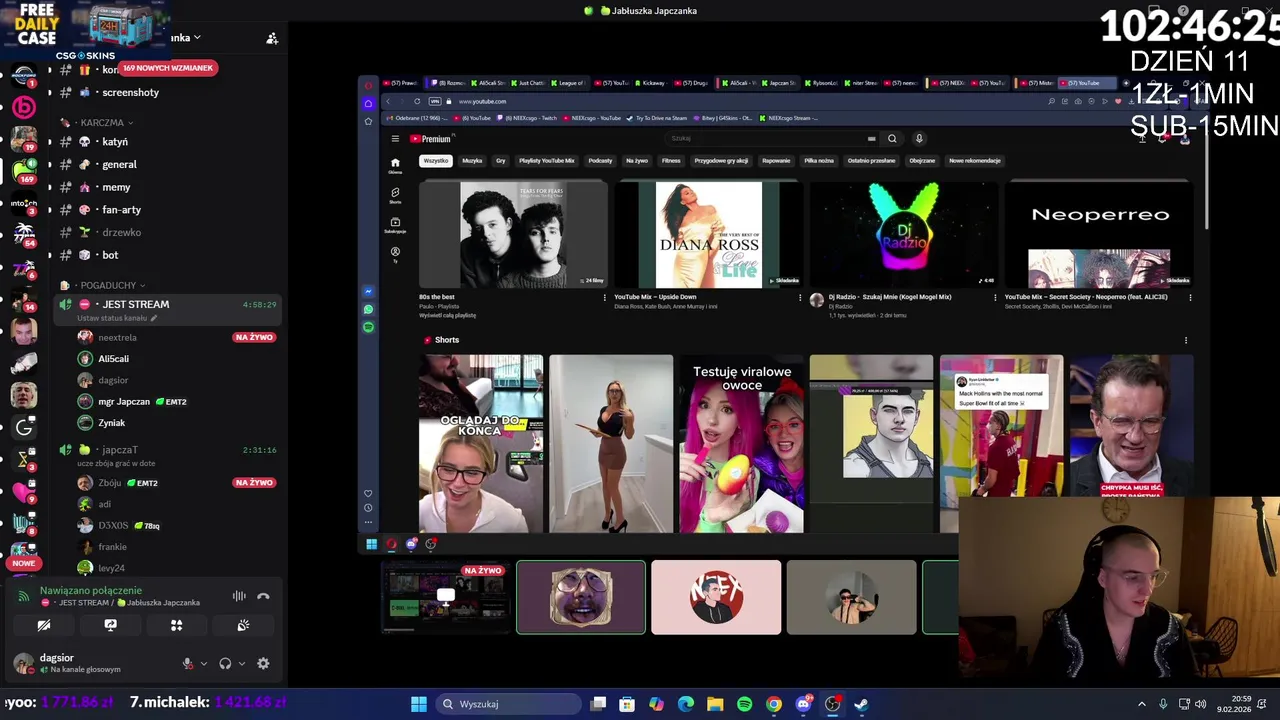Screen dimensions: 1280x720
Task: Click YouTube search magnifier button
Action: click(x=892, y=139)
